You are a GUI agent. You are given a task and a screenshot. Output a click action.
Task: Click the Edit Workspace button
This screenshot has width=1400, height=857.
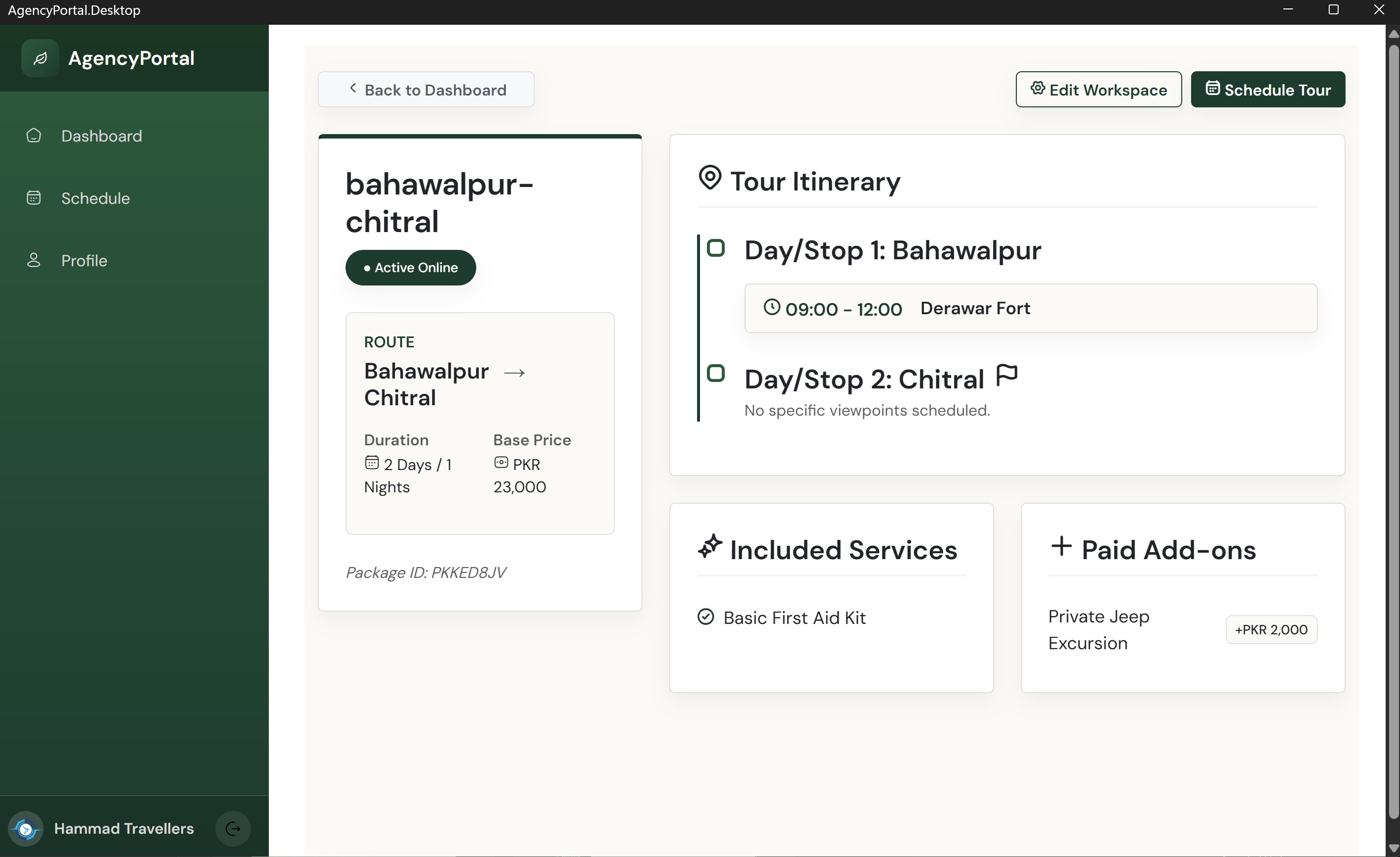[x=1099, y=89]
